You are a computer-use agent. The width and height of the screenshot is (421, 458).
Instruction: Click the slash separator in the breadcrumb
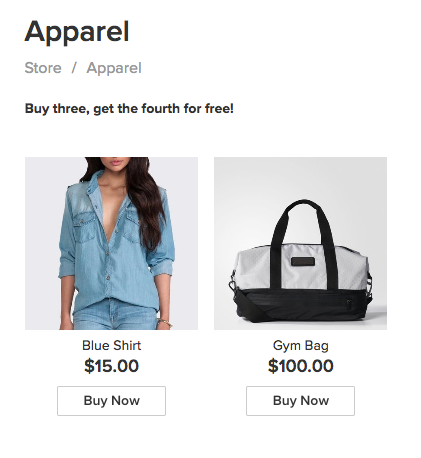[x=74, y=68]
